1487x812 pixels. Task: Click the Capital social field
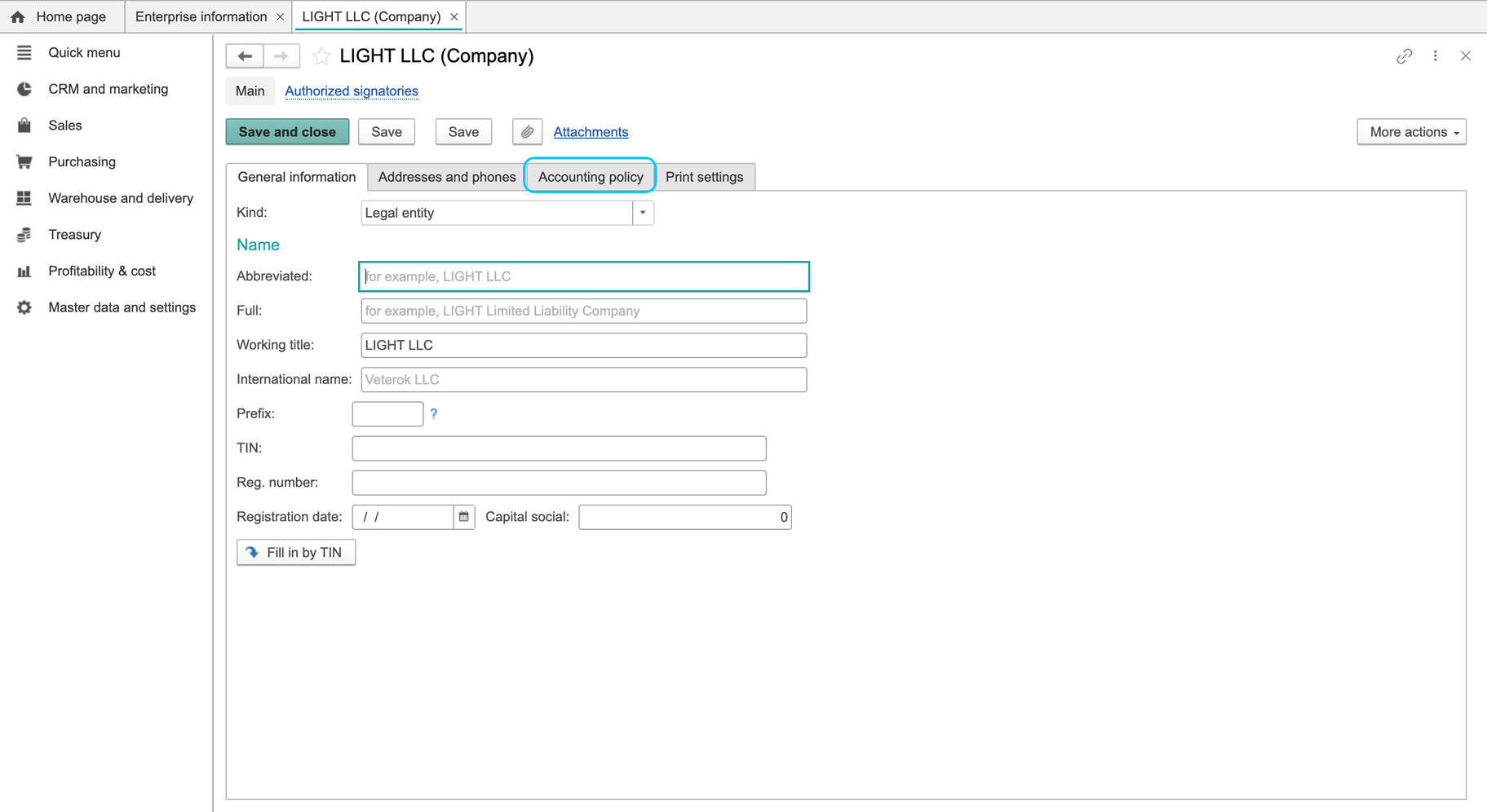(x=685, y=517)
